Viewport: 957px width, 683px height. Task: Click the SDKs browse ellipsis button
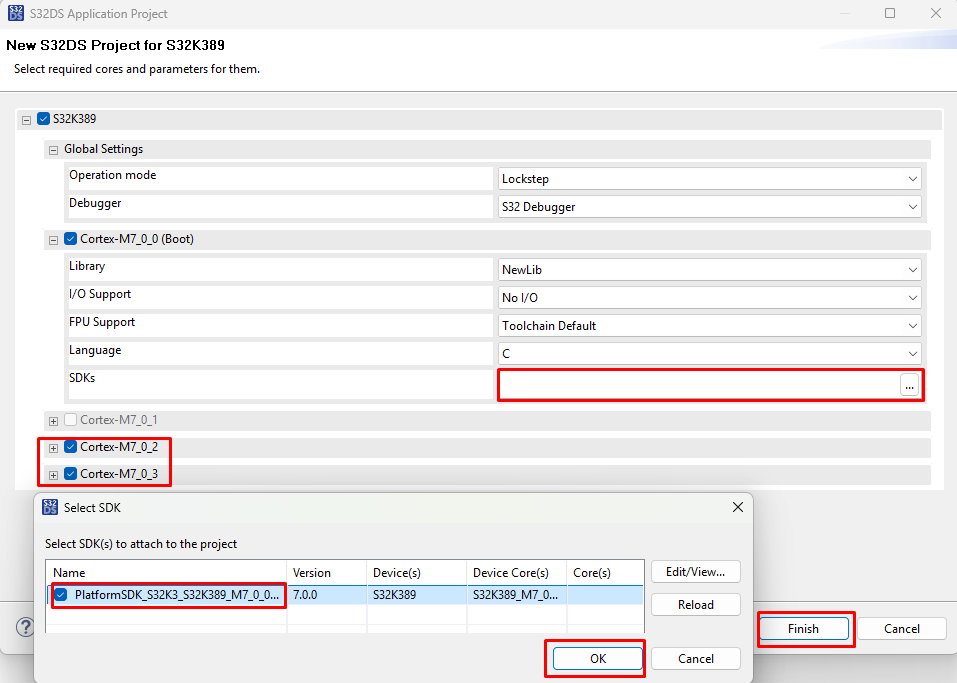coord(909,386)
